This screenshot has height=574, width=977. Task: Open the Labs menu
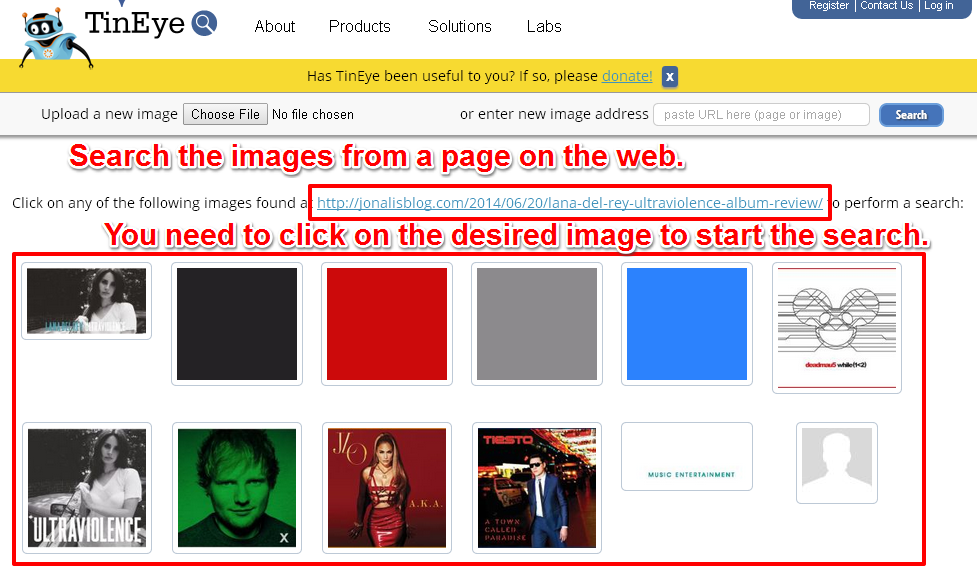(544, 27)
